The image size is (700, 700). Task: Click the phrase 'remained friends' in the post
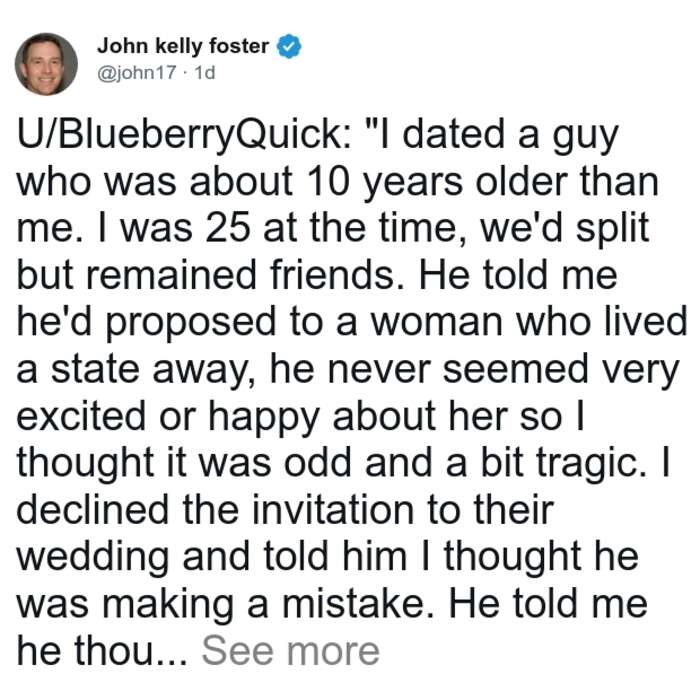pyautogui.click(x=240, y=275)
